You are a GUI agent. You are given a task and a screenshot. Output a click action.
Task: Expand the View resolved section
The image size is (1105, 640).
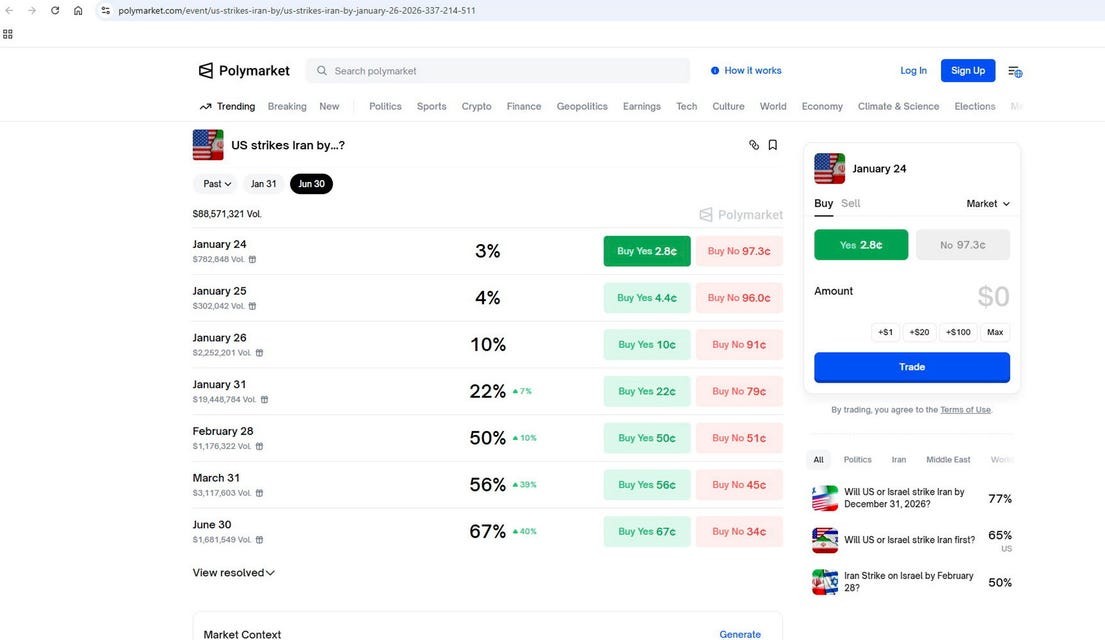click(233, 573)
